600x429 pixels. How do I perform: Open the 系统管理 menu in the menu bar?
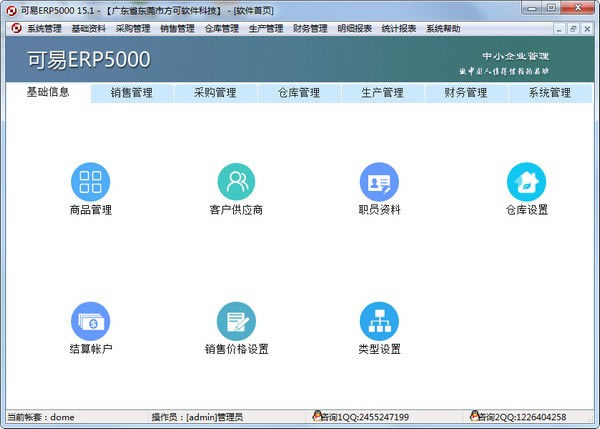click(44, 29)
